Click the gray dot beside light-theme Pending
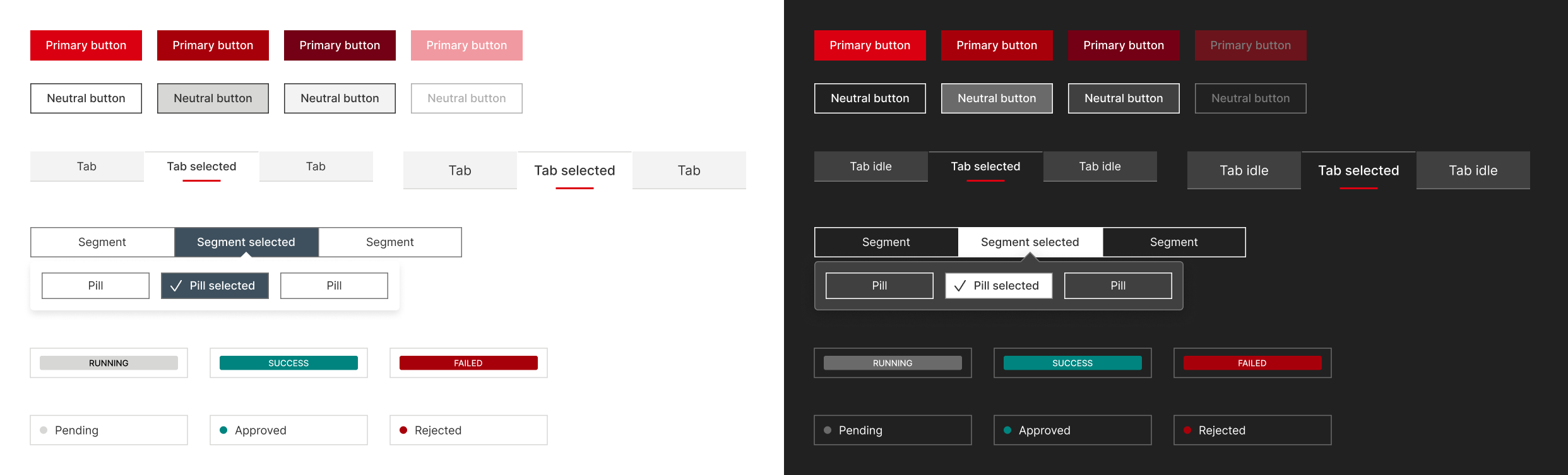The height and width of the screenshot is (475, 1568). pyautogui.click(x=44, y=430)
